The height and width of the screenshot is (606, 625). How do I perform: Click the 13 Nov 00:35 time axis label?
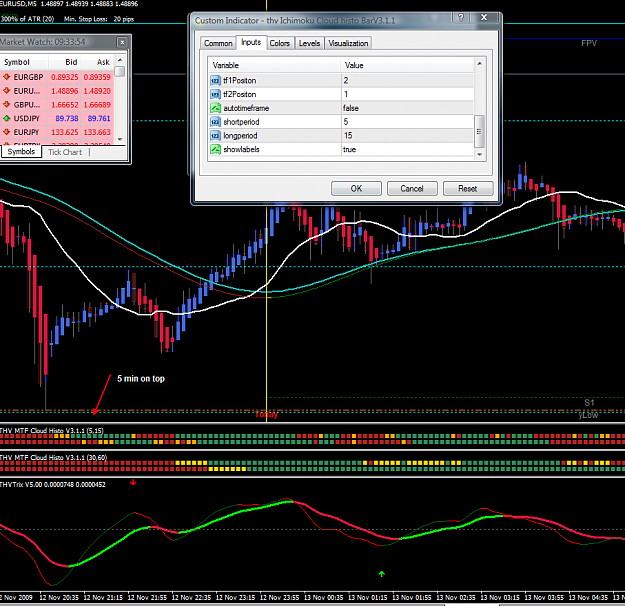[323, 598]
